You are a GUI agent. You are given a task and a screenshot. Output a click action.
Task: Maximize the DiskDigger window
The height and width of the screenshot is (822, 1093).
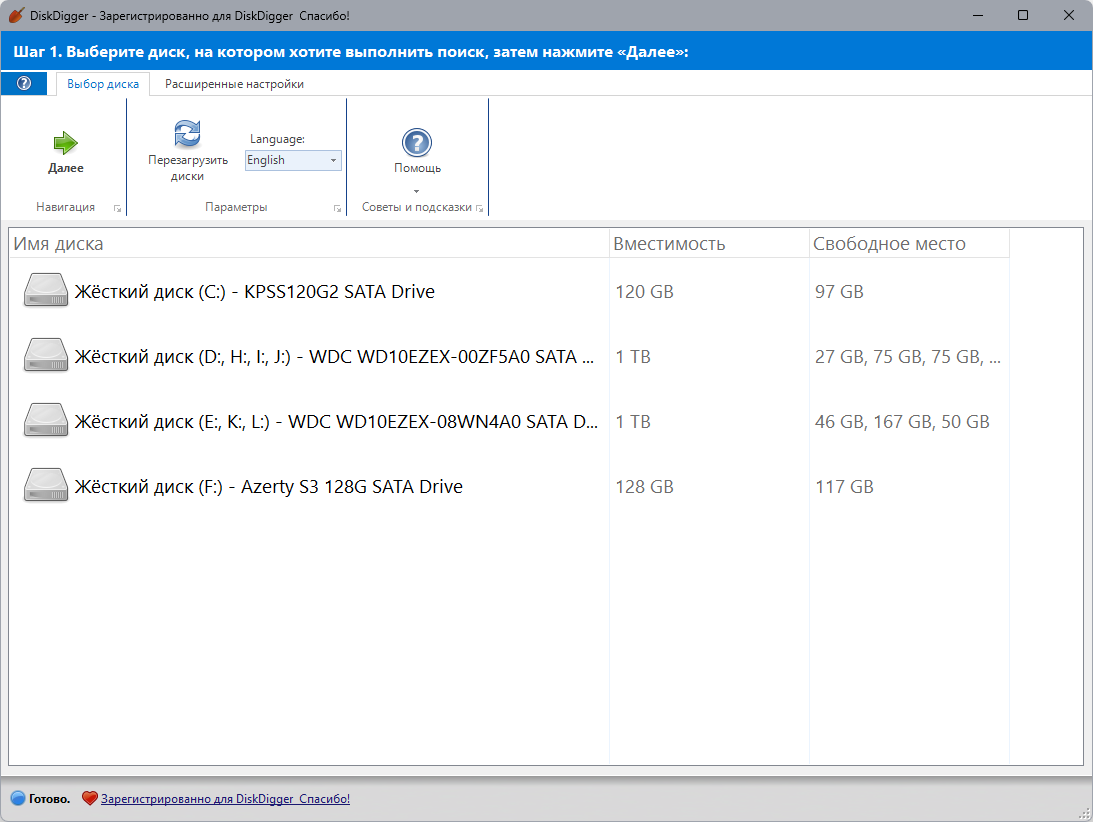tap(1023, 15)
